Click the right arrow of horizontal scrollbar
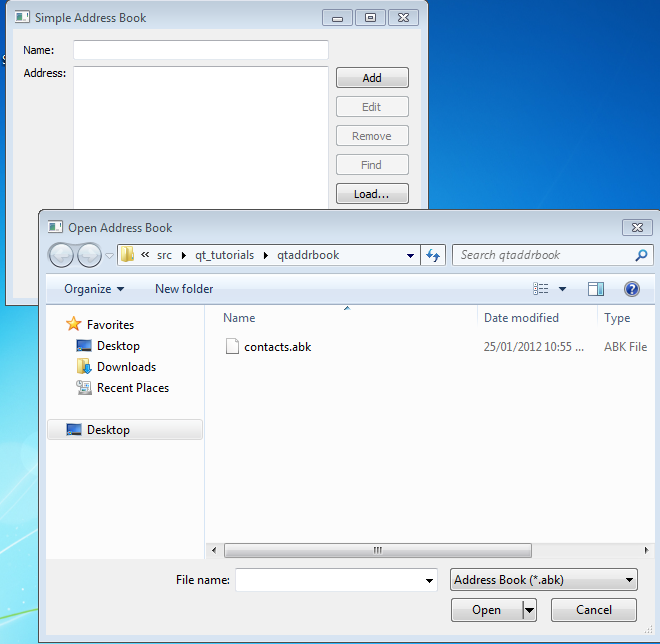 647,550
